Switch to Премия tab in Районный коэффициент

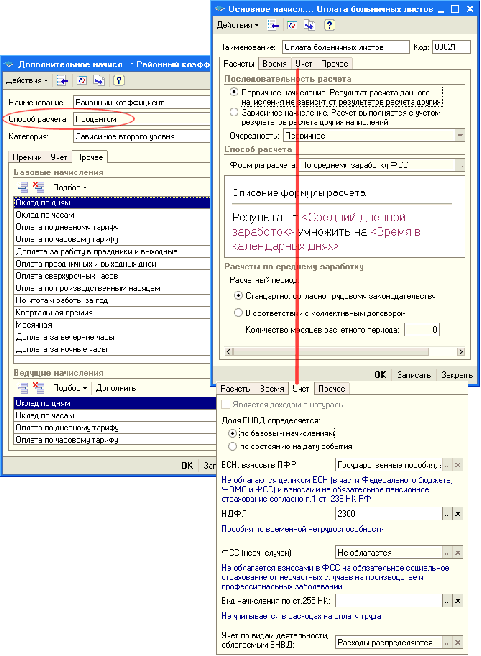26,157
